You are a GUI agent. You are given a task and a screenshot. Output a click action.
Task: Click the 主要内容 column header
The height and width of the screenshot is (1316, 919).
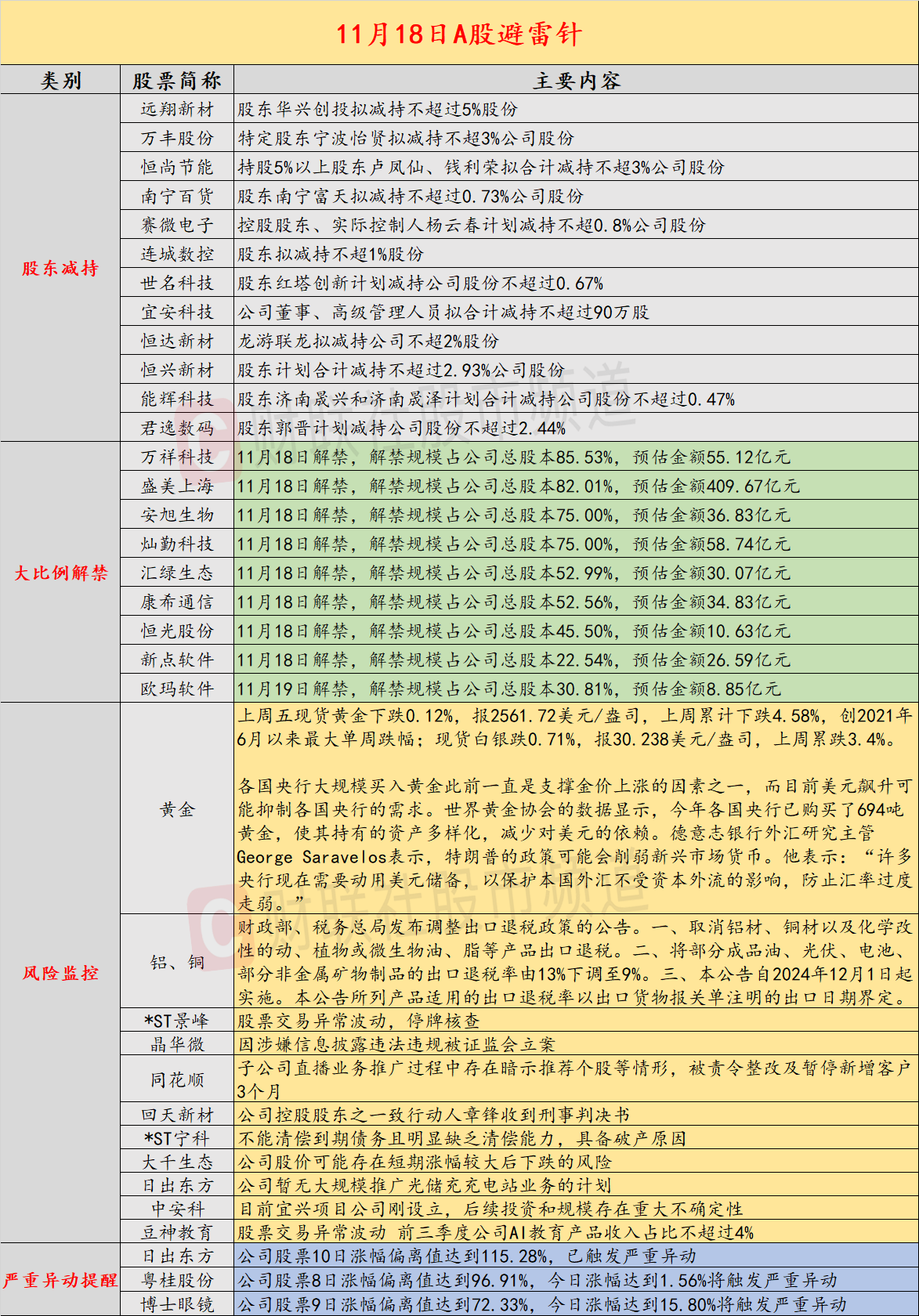pos(576,81)
